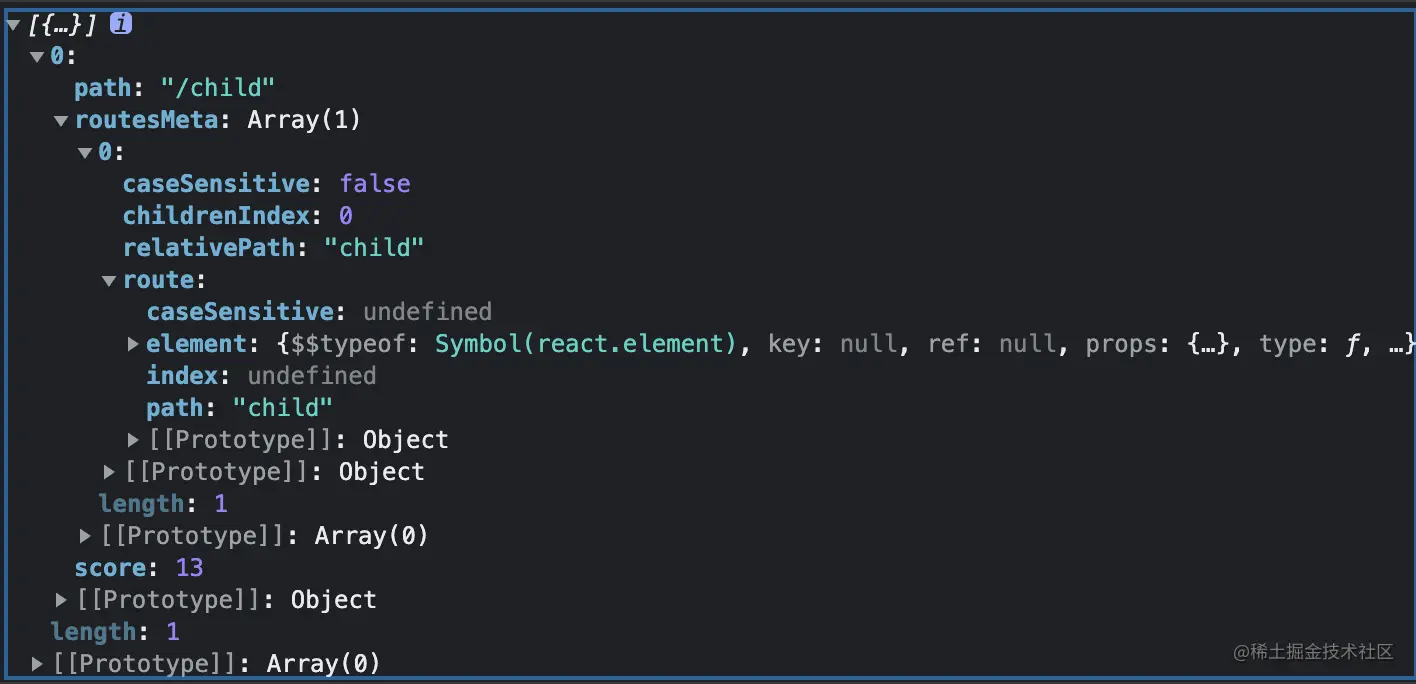Collapse the first 0: index under root

pos(38,57)
